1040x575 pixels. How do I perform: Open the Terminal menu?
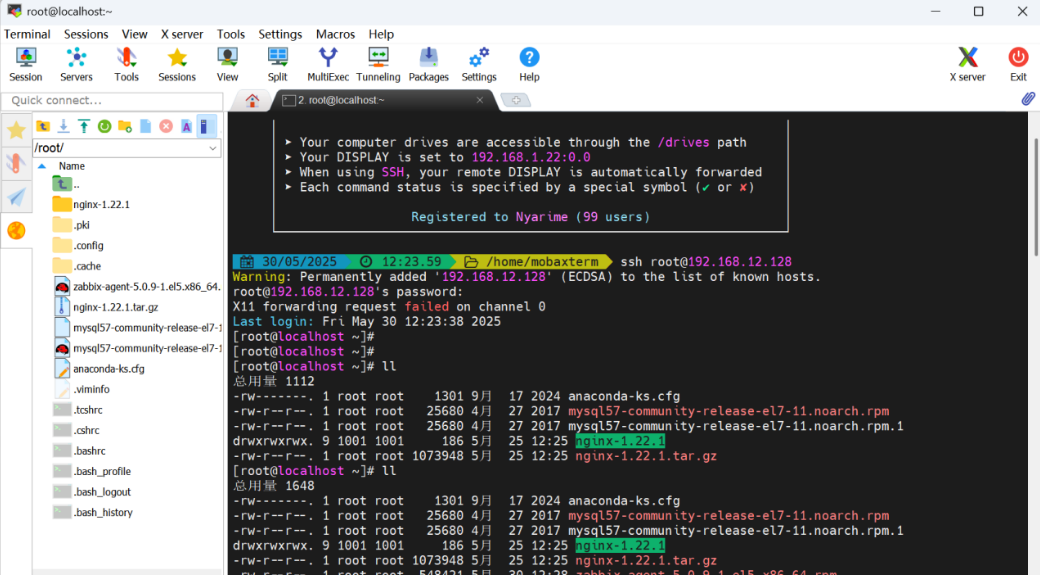pyautogui.click(x=27, y=34)
